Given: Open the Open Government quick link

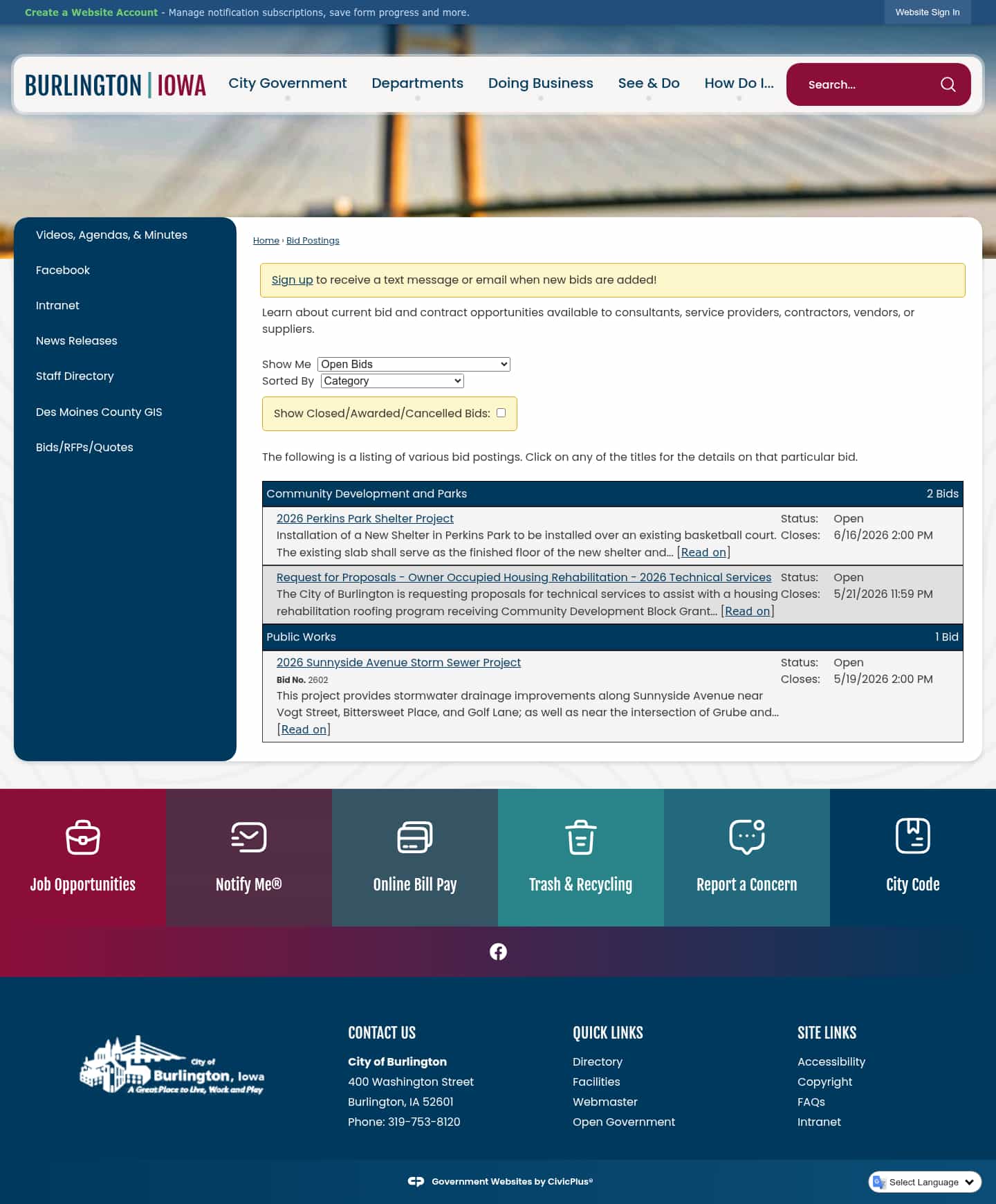Looking at the screenshot, I should coord(624,1122).
